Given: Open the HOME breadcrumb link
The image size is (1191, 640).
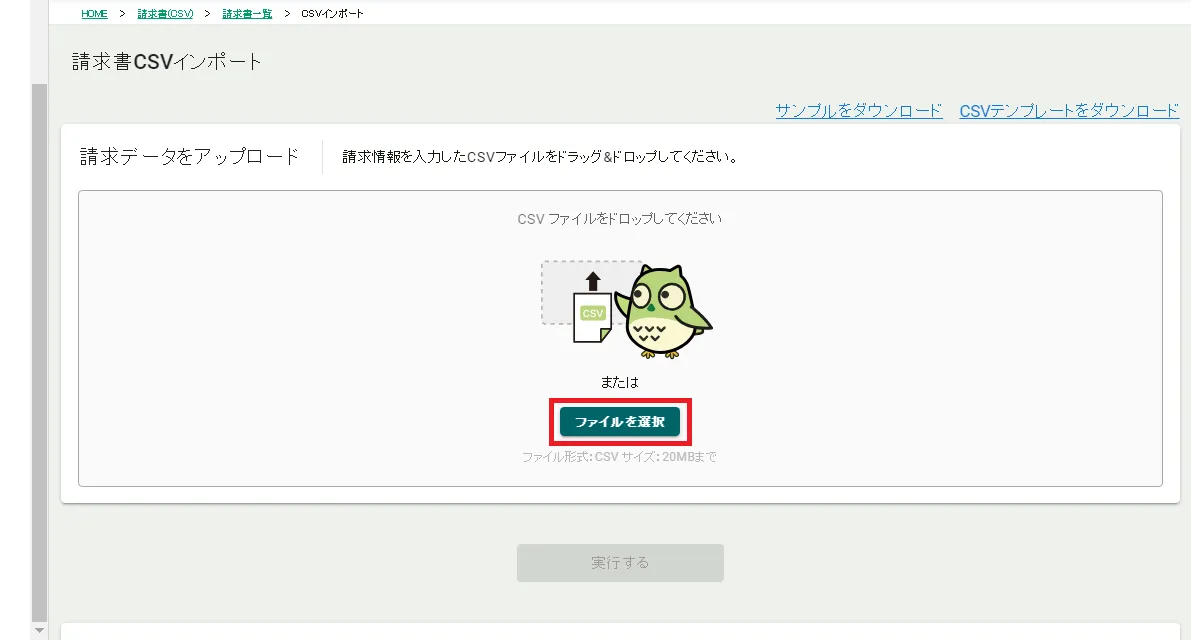Looking at the screenshot, I should tap(94, 14).
